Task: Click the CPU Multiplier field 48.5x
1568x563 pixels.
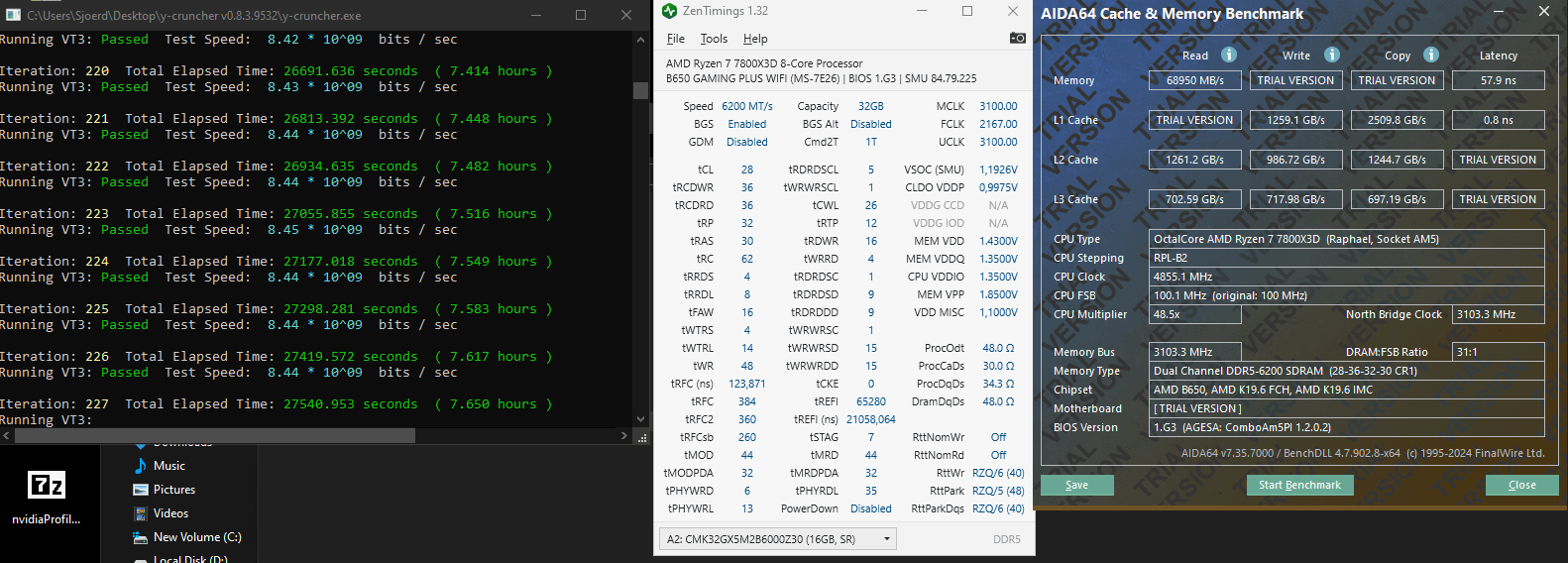Action: click(x=1195, y=314)
